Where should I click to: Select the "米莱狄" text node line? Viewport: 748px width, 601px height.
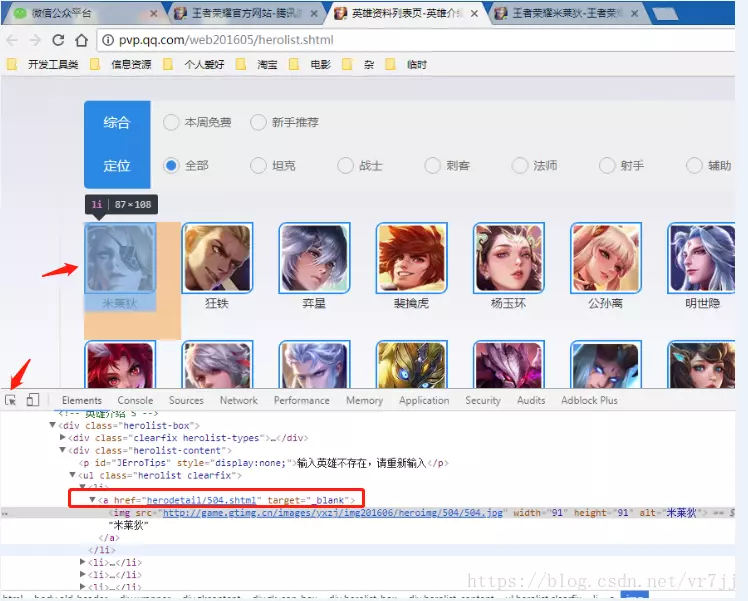pos(128,525)
